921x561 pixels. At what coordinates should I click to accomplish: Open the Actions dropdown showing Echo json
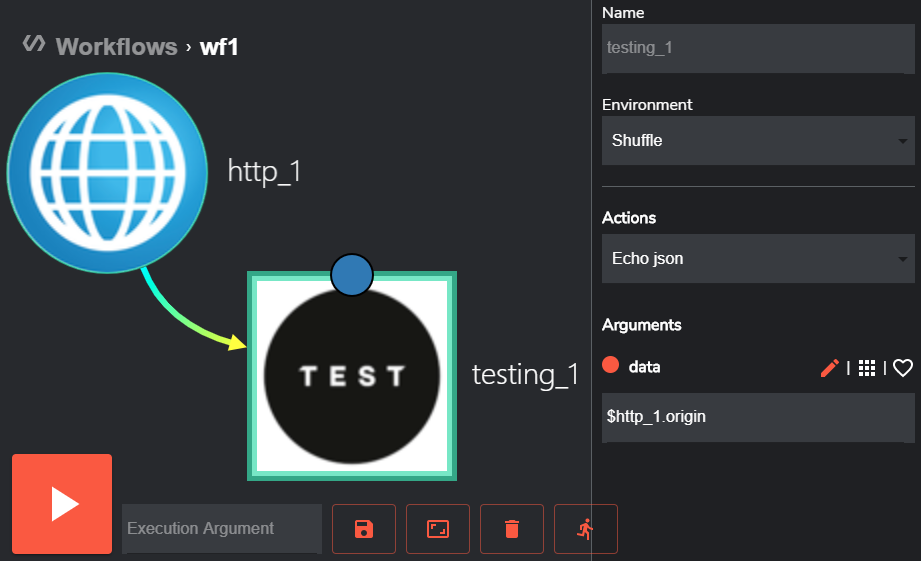coord(758,258)
